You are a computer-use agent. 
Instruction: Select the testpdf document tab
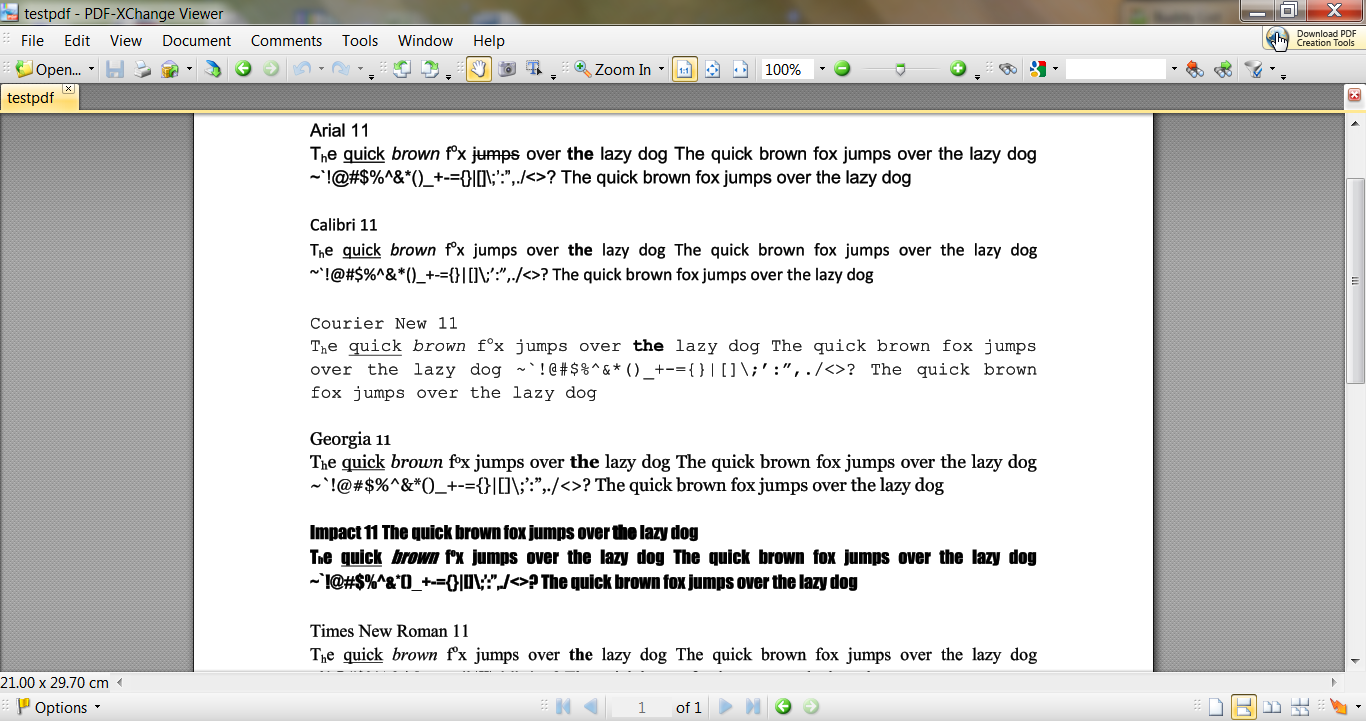point(38,98)
